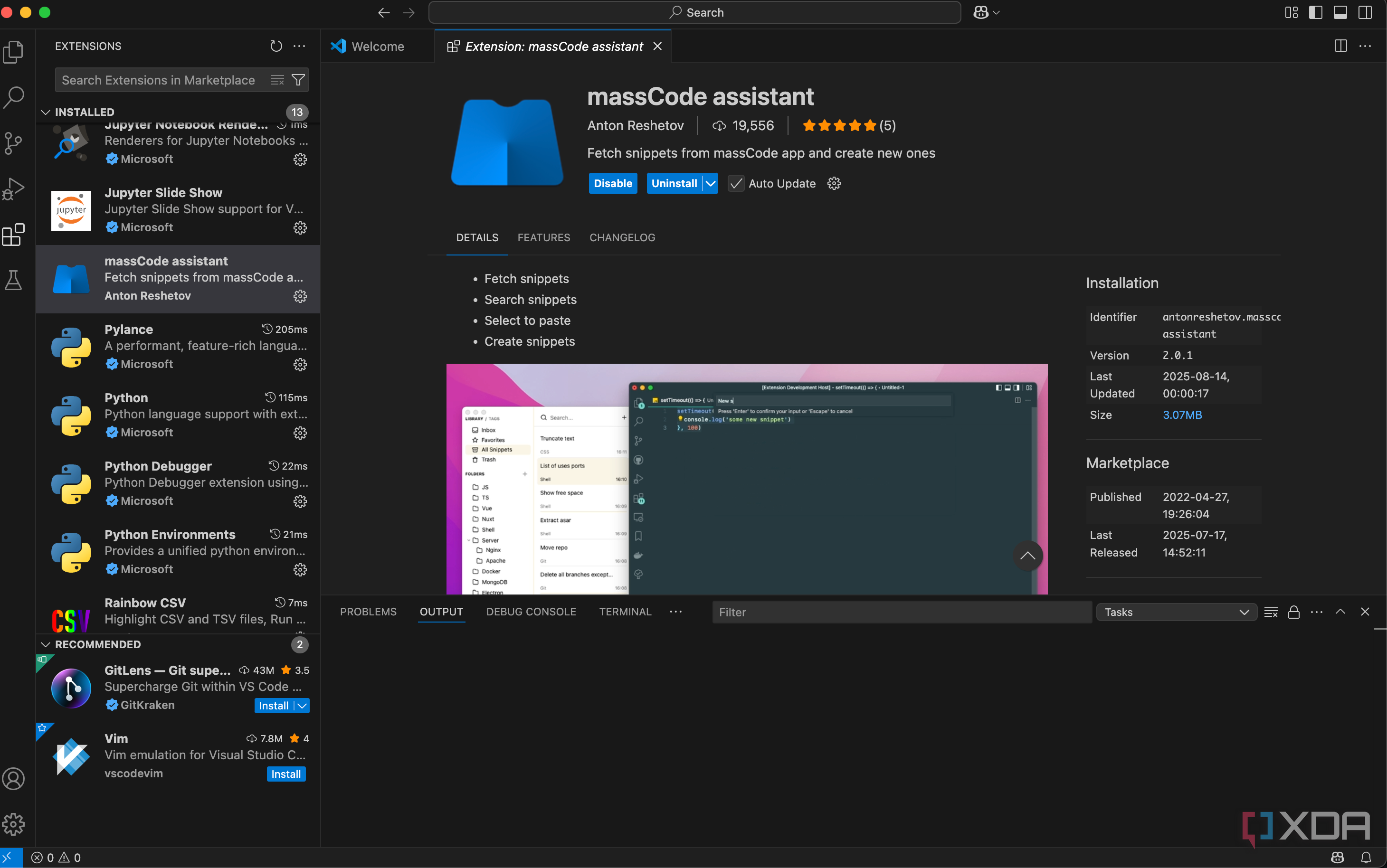1387x868 pixels.
Task: Refresh the extensions list
Action: 276,46
